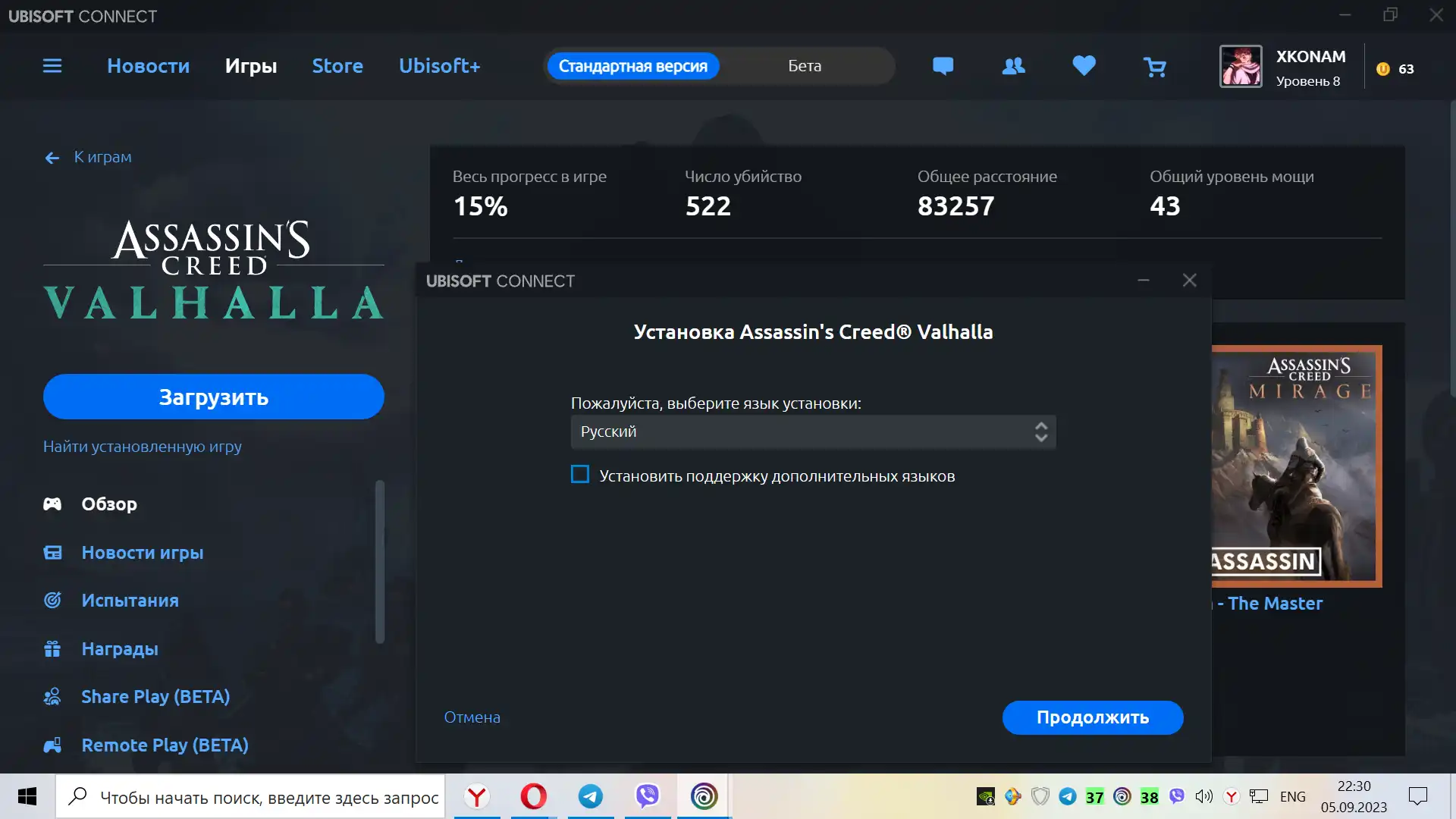Click the Общее расстояние value 83257
This screenshot has width=1456, height=819.
tap(955, 206)
